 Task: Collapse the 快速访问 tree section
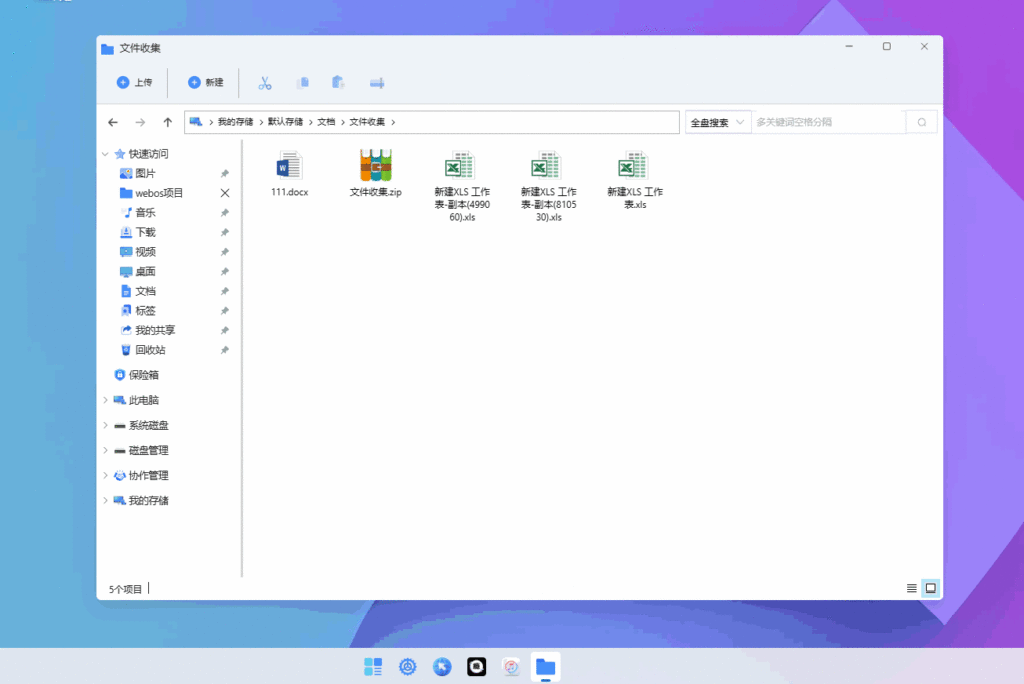(x=105, y=154)
